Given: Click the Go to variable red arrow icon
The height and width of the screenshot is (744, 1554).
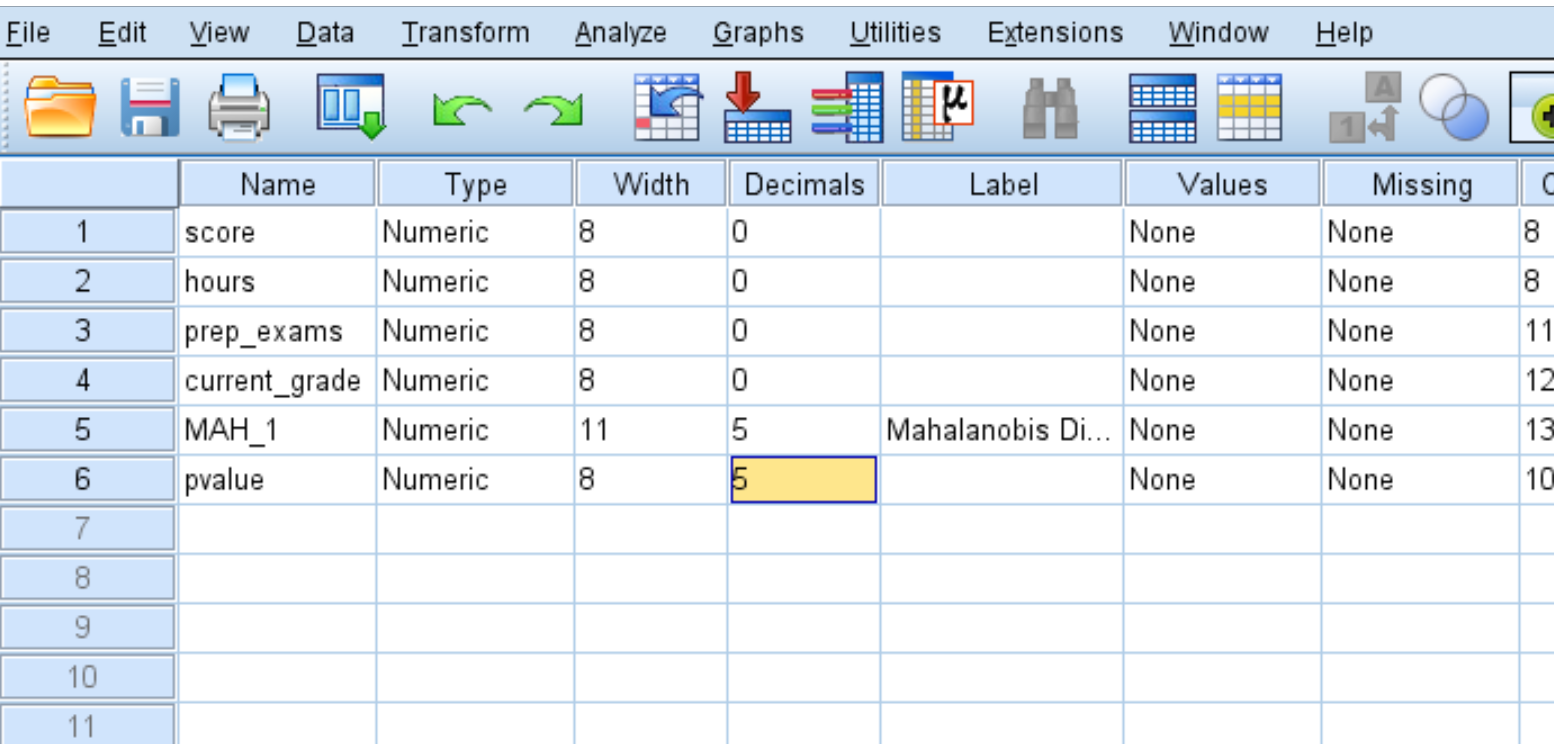Looking at the screenshot, I should coord(757,106).
